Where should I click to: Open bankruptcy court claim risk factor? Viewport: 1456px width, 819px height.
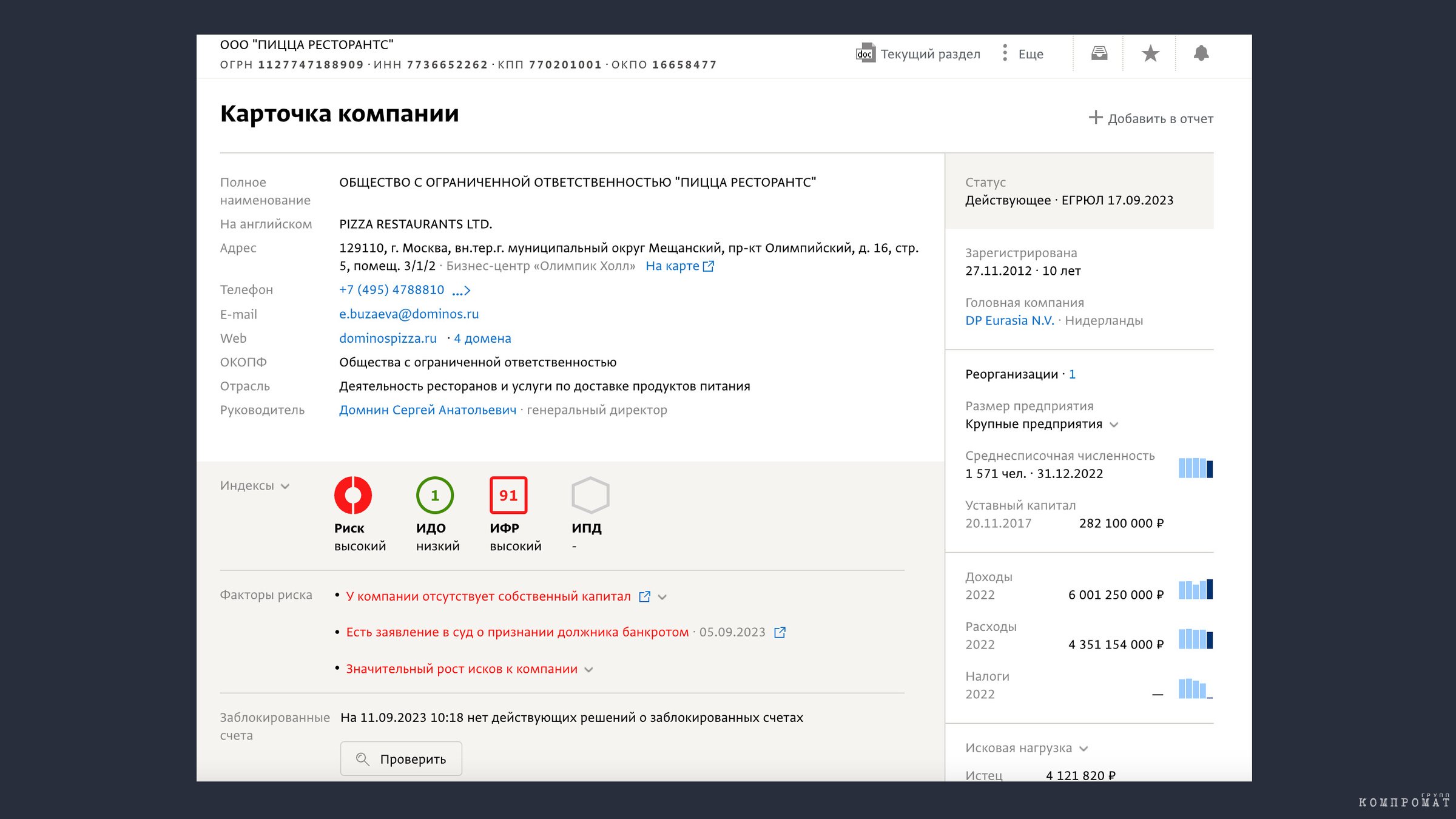click(517, 632)
